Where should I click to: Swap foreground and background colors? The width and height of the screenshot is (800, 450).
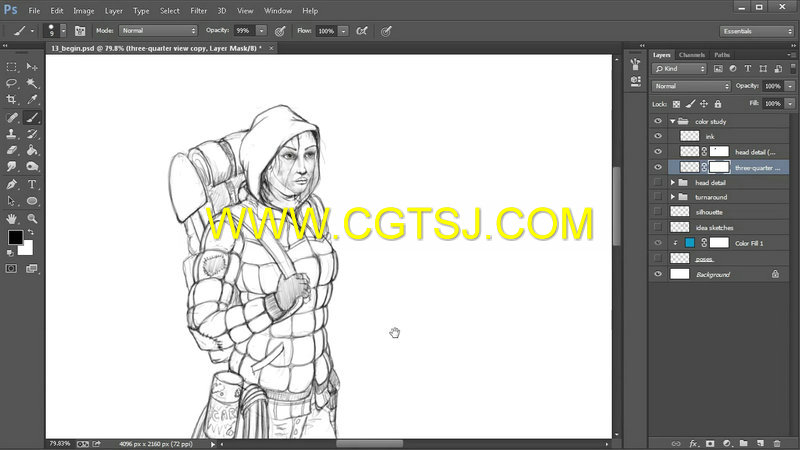31,233
